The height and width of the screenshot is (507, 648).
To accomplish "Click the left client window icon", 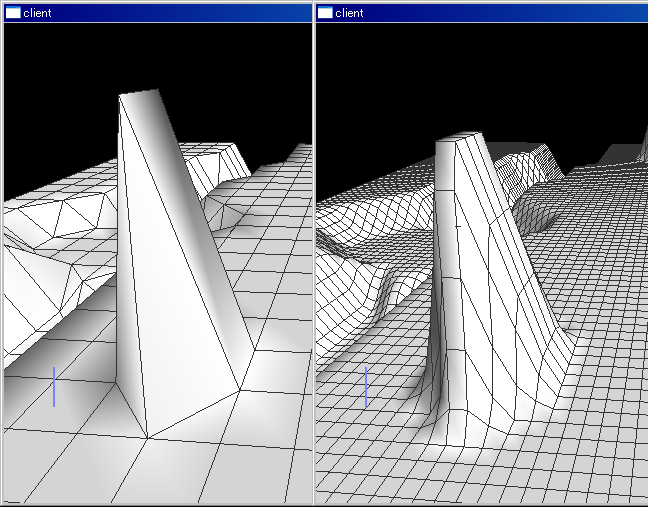I will coord(13,13).
